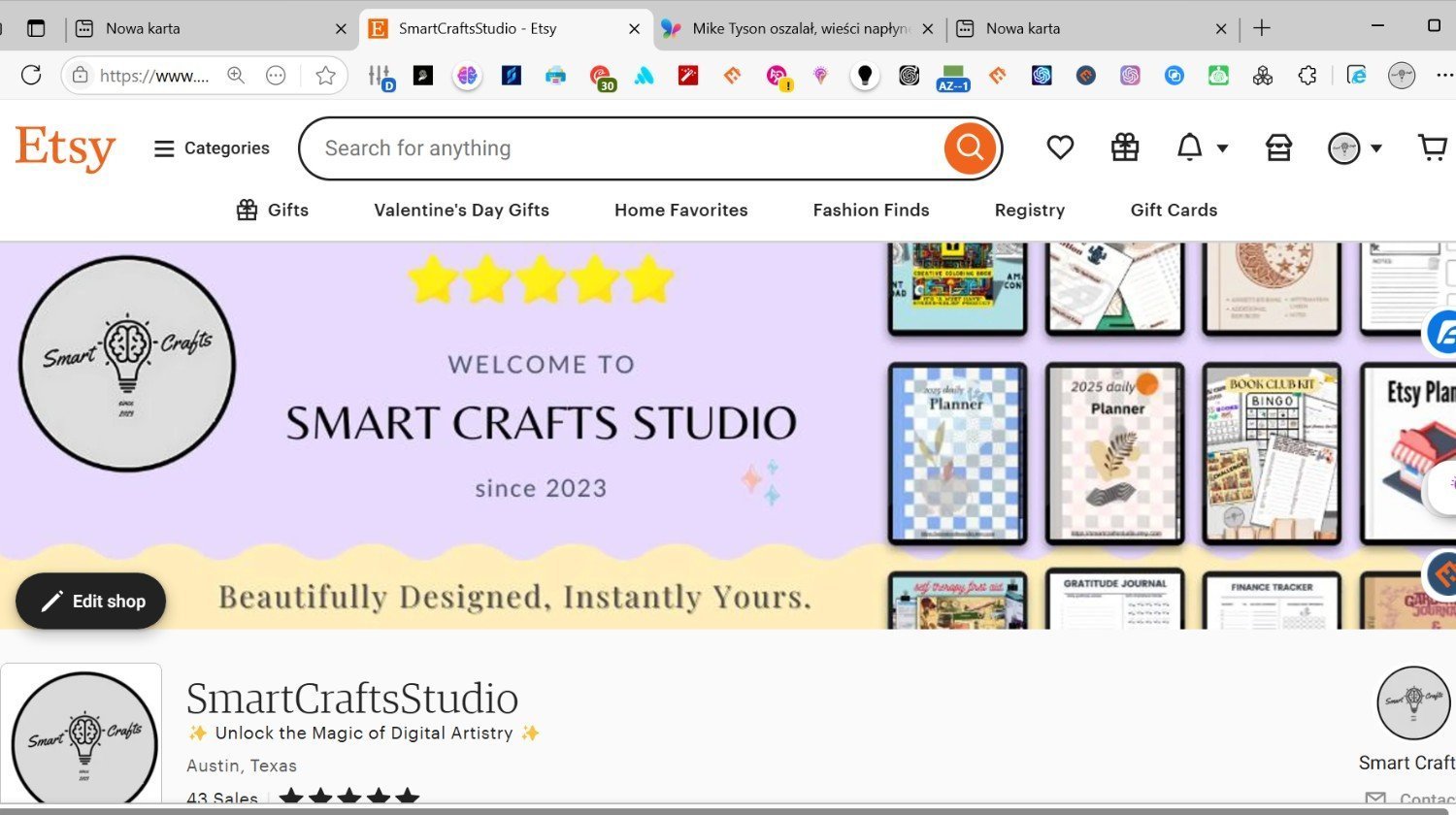Reload the page with the refresh icon
Image resolution: width=1456 pixels, height=815 pixels.
pos(31,75)
